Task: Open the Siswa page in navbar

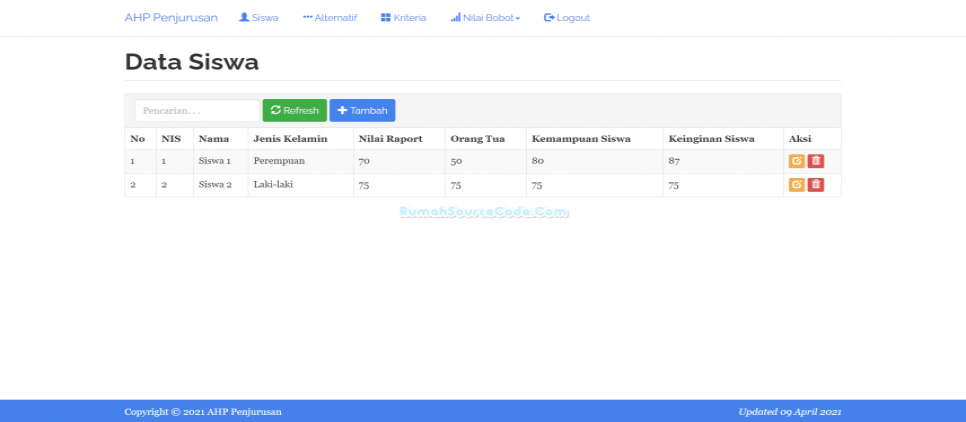Action: point(259,18)
